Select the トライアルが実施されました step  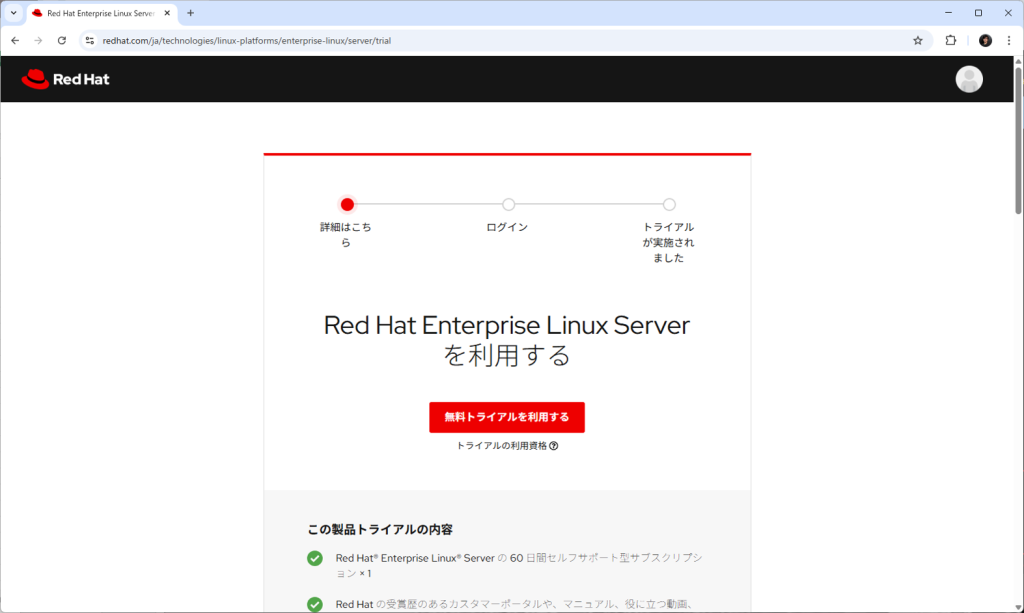tap(669, 205)
